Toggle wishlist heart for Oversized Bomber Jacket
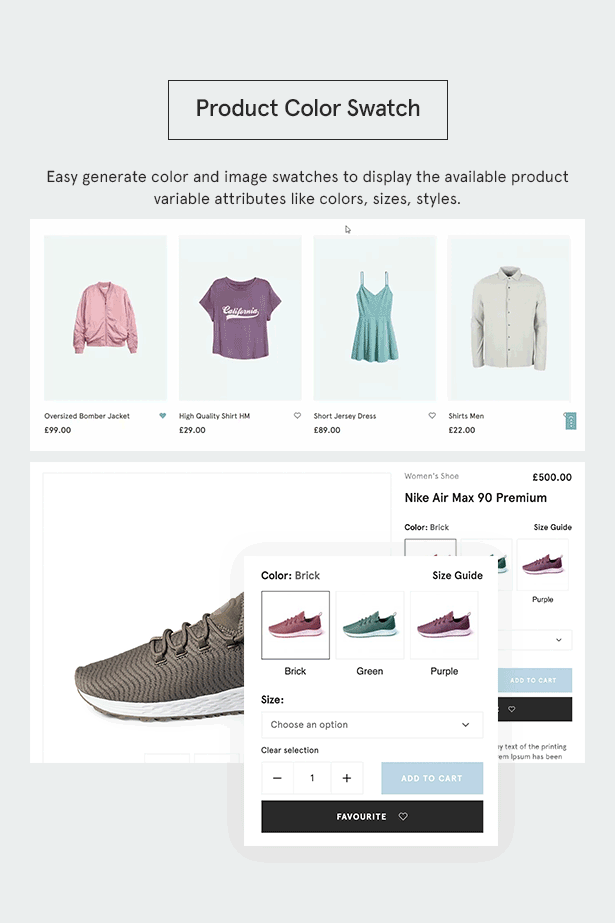This screenshot has width=615, height=923. click(163, 416)
